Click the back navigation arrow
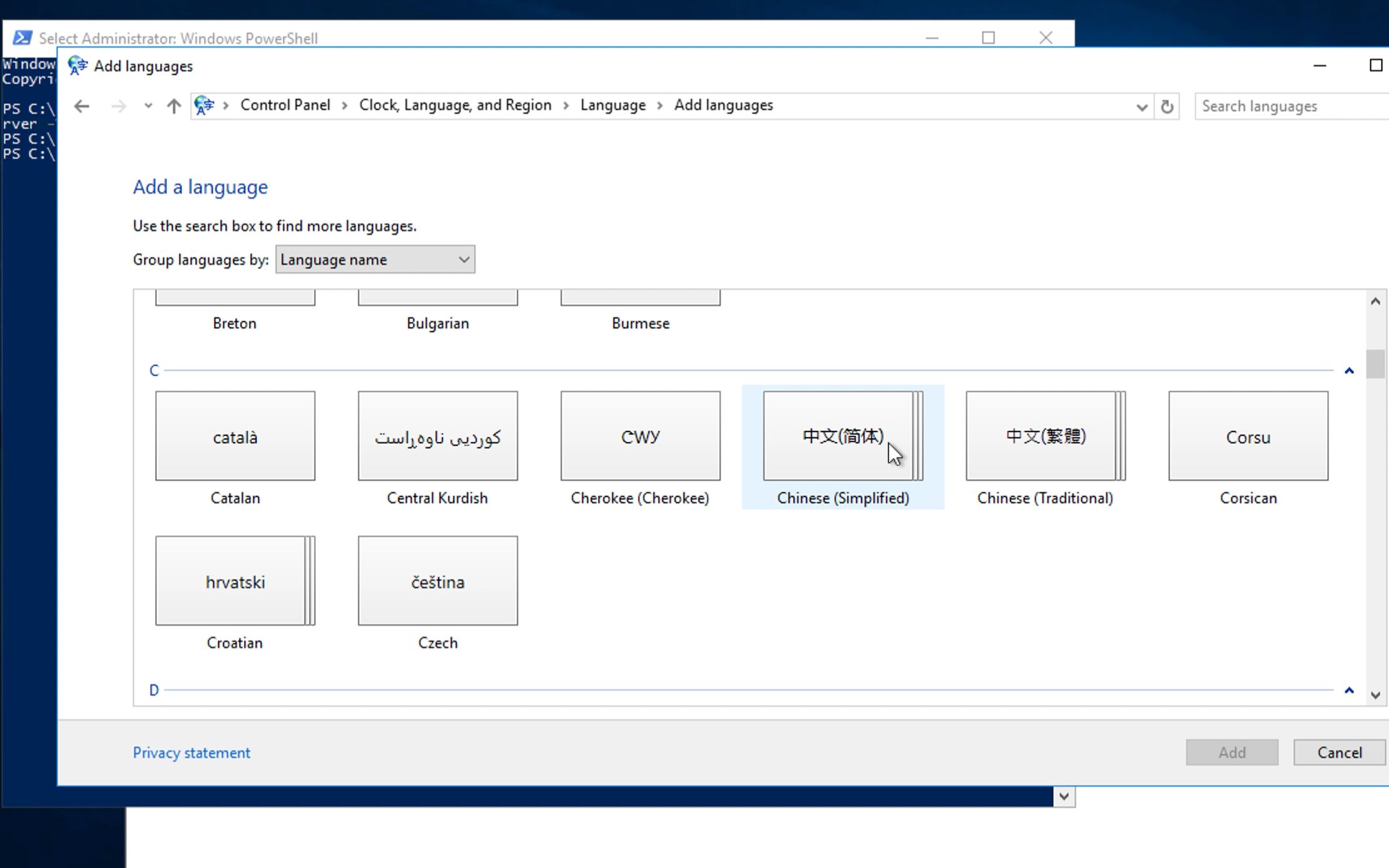 (x=81, y=106)
